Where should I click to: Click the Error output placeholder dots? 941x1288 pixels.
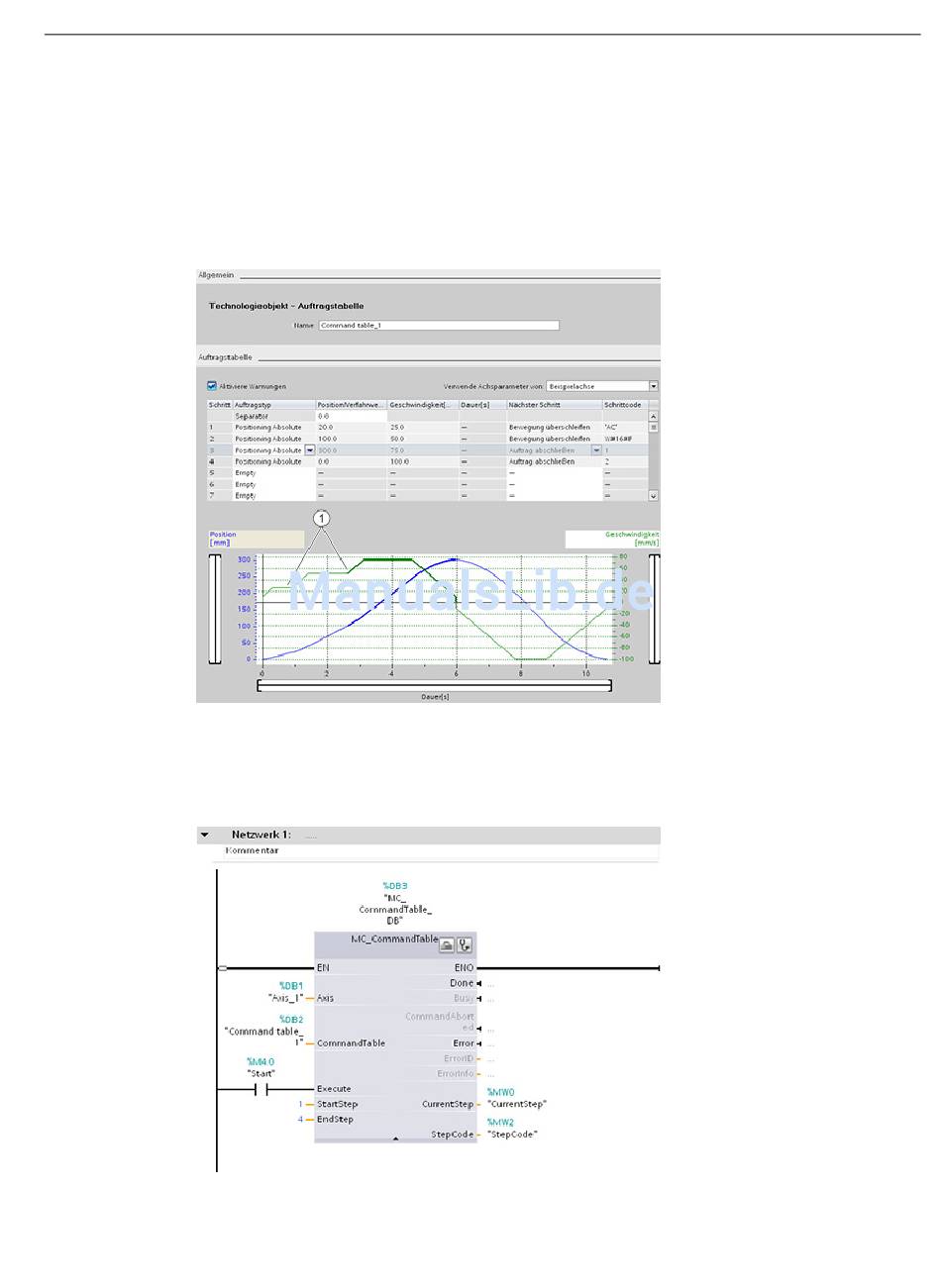click(490, 1043)
